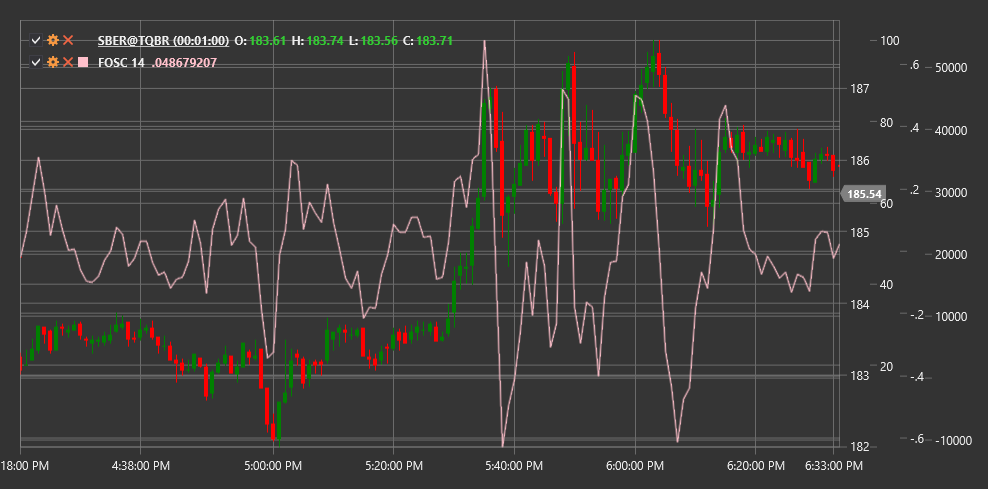Remove SBER@TQBR series with orange X
988x489 pixels.
pyautogui.click(x=69, y=41)
